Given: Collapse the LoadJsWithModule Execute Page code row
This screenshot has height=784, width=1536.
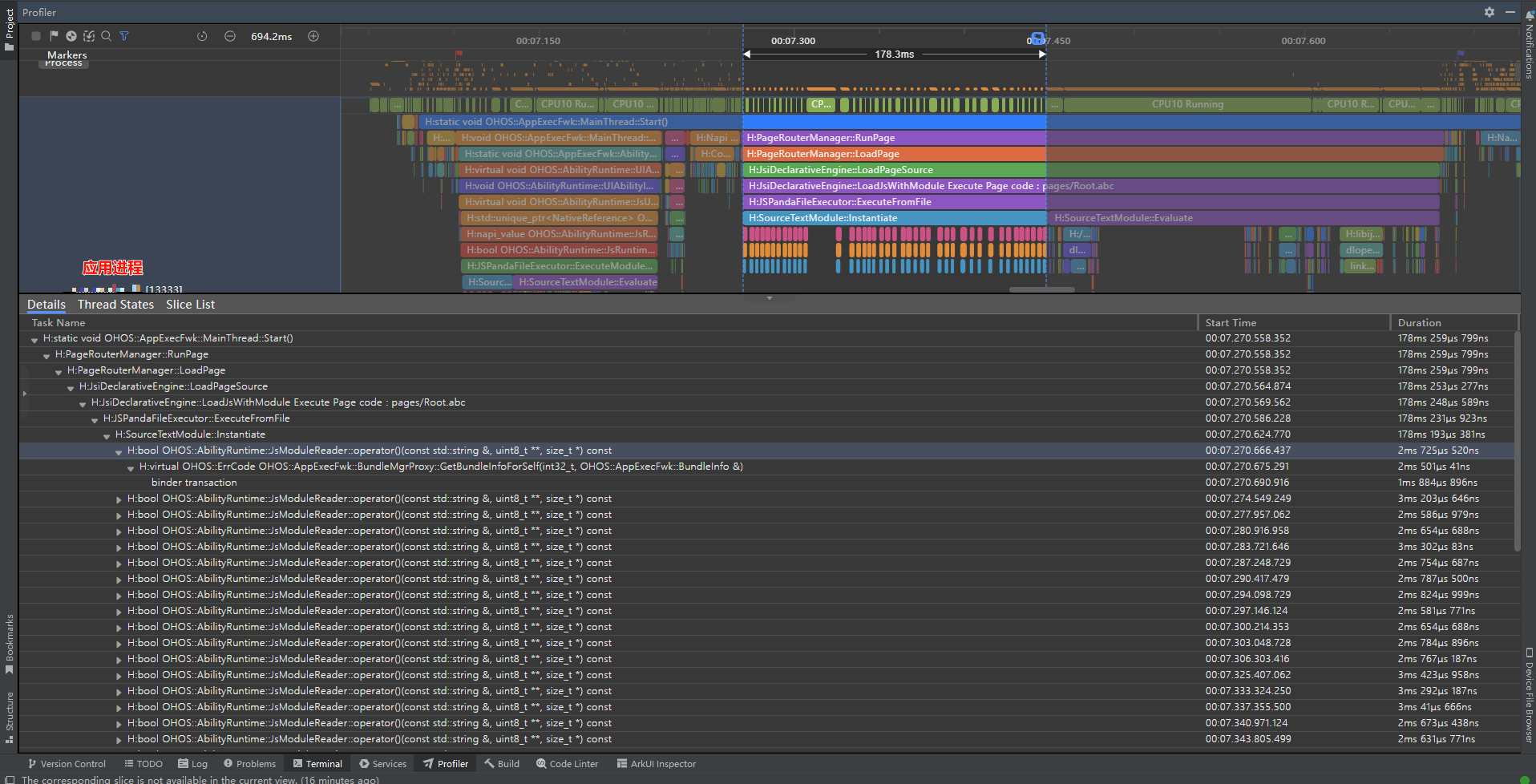Looking at the screenshot, I should click(x=83, y=404).
